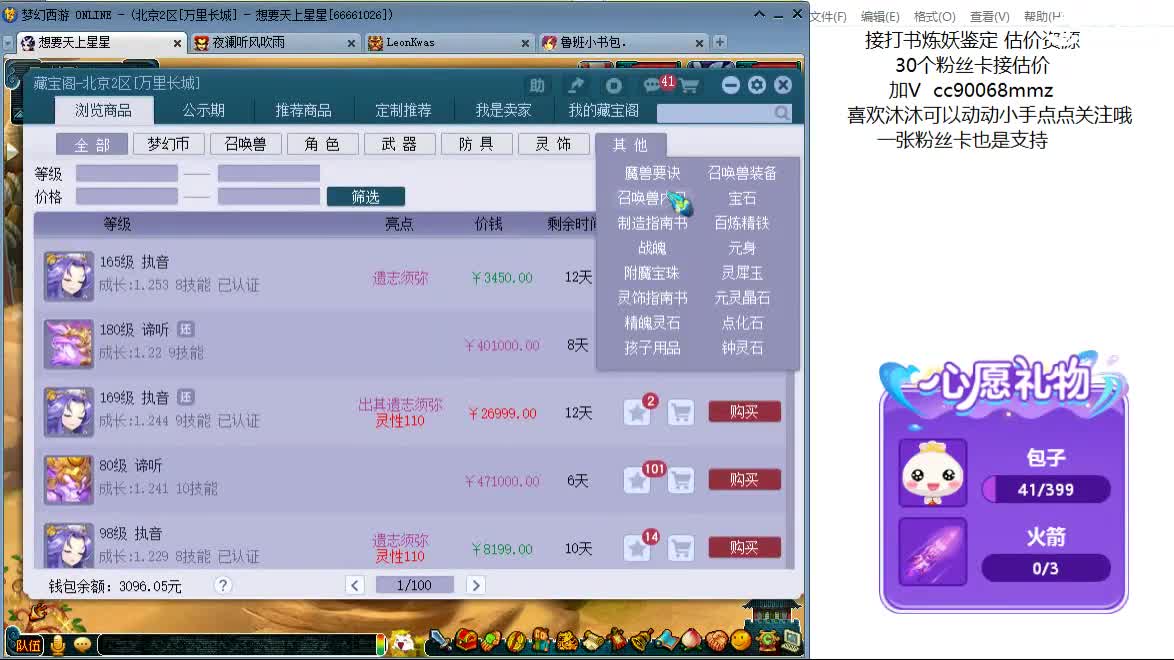This screenshot has height=660, width=1174.
Task: Select 召唤兽装备 from the category dropdown
Action: [742, 173]
